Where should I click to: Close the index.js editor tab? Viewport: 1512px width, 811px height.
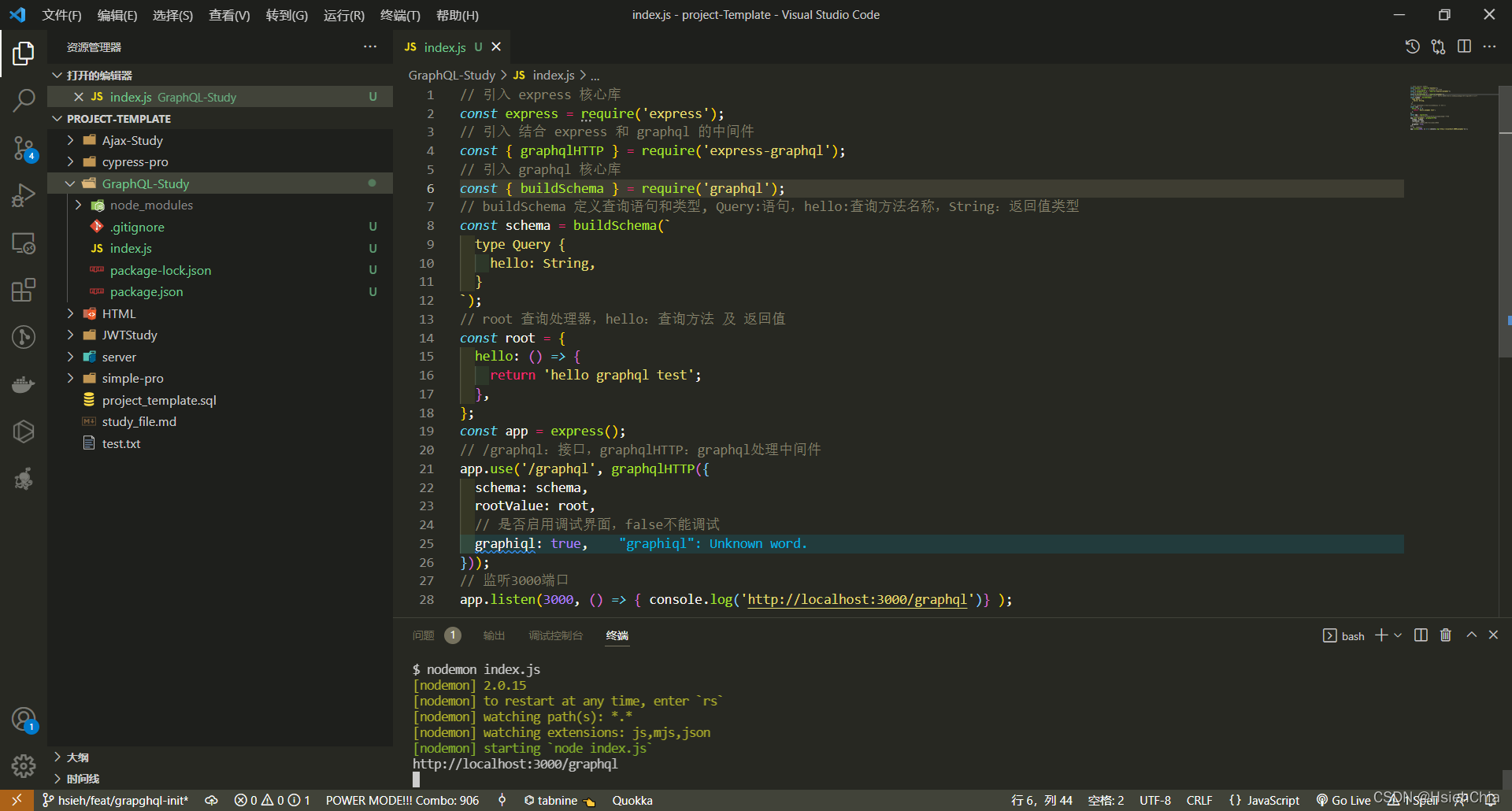496,47
